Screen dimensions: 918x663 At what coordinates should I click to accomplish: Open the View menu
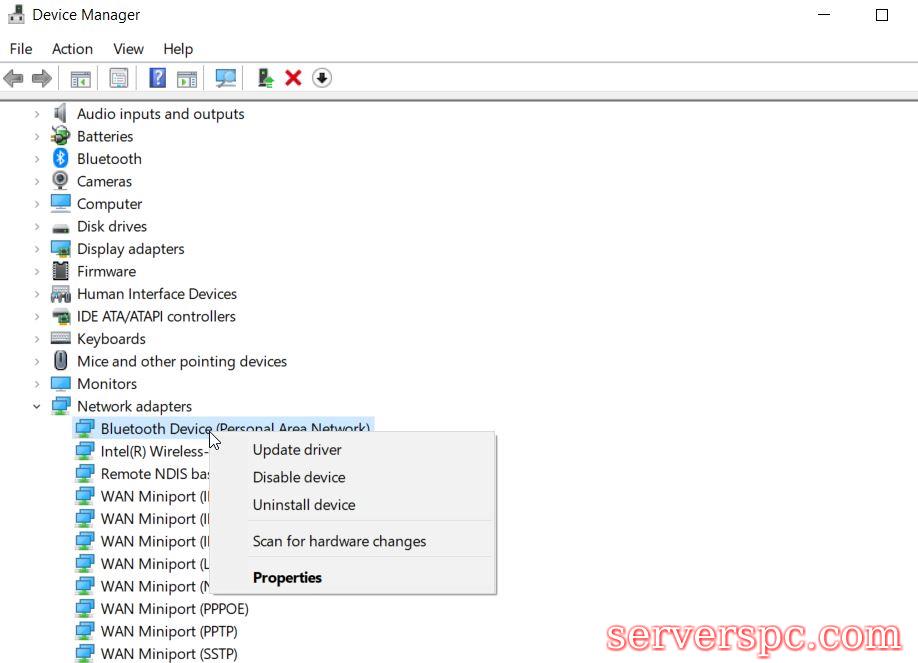coord(128,49)
